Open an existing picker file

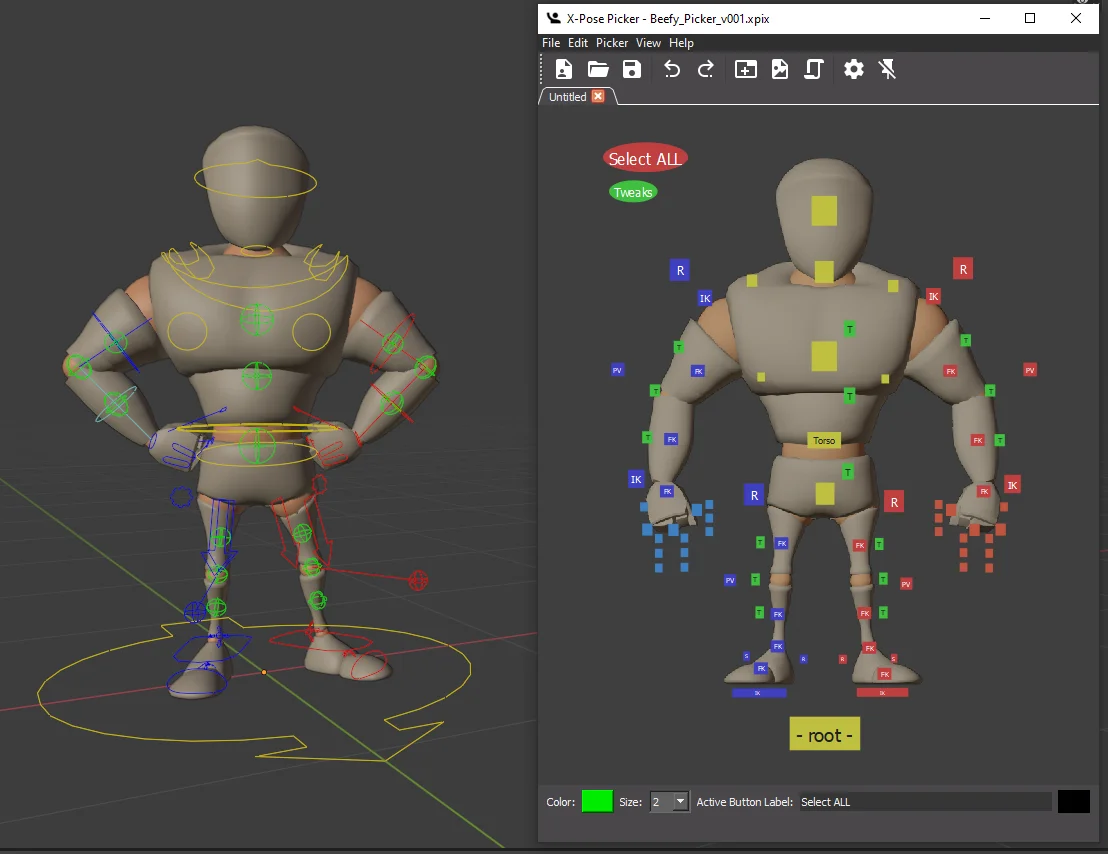[597, 69]
